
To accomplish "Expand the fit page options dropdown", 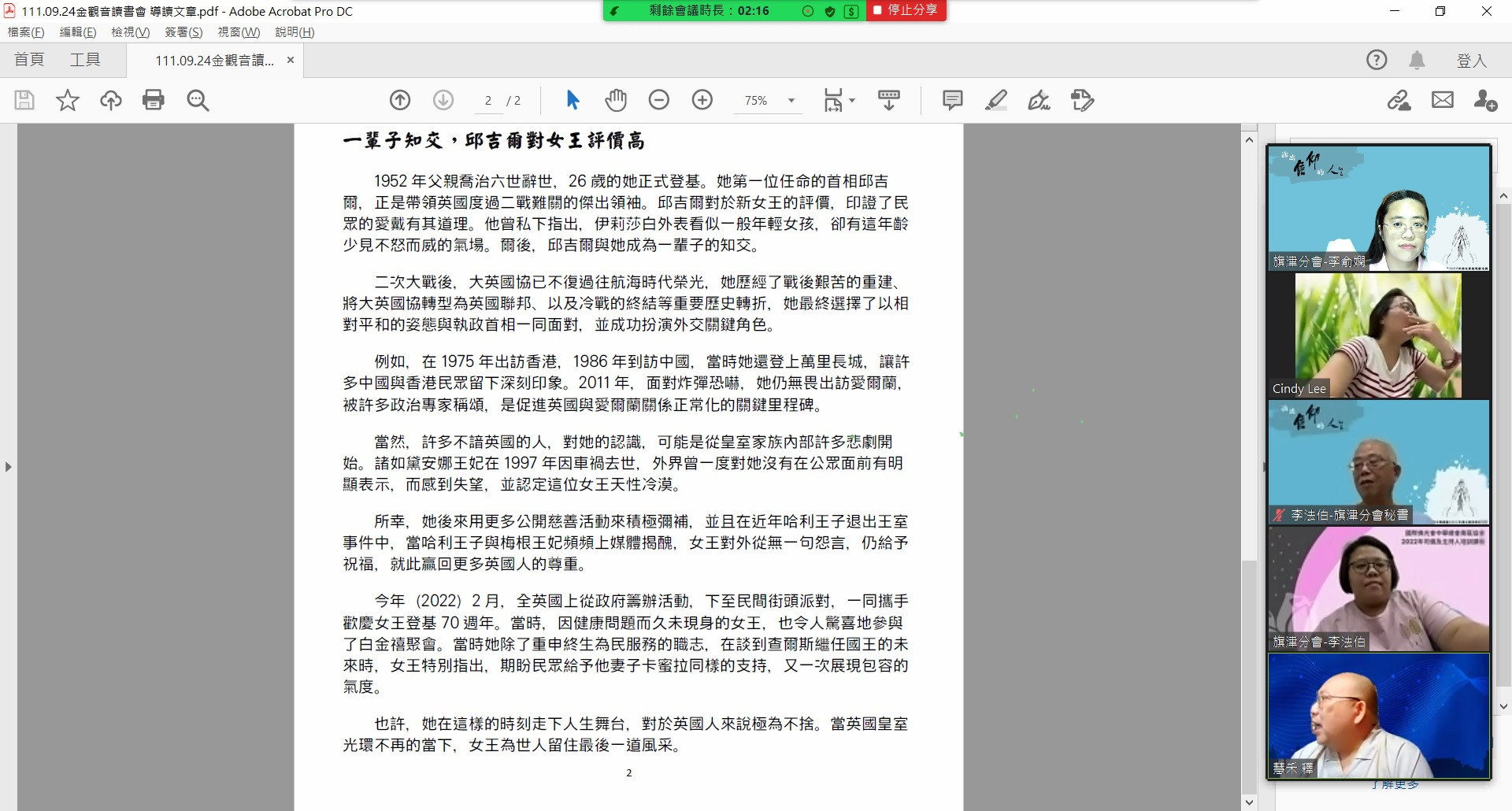I will pos(853,101).
